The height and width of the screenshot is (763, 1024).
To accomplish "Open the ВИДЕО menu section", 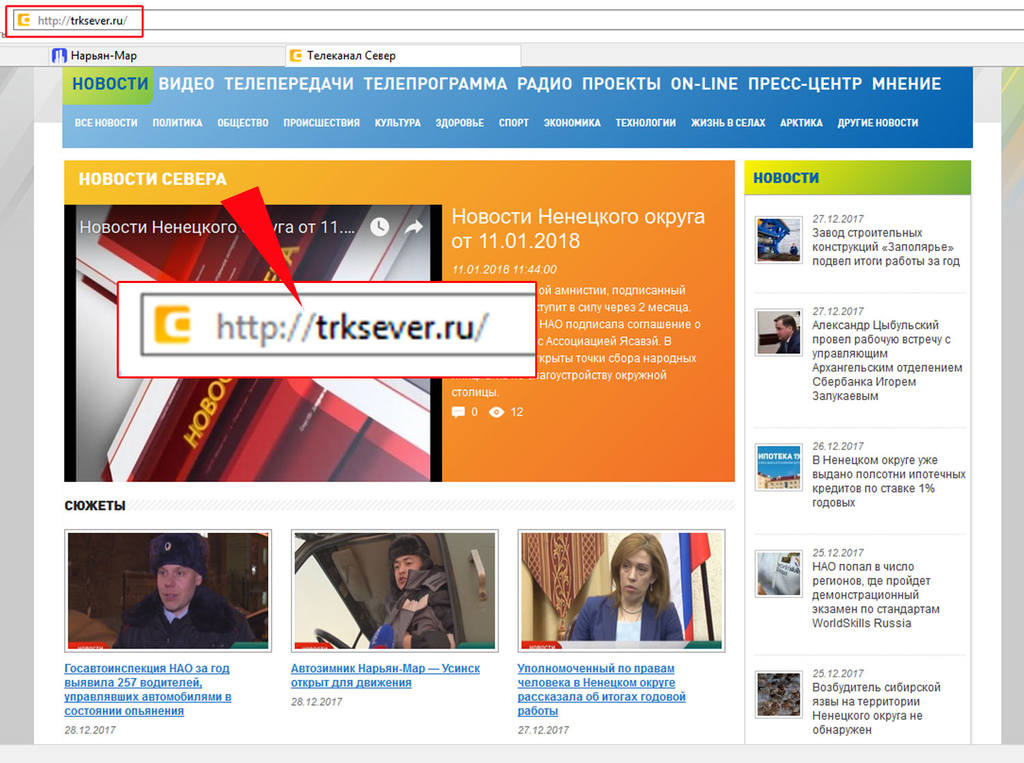I will click(186, 84).
